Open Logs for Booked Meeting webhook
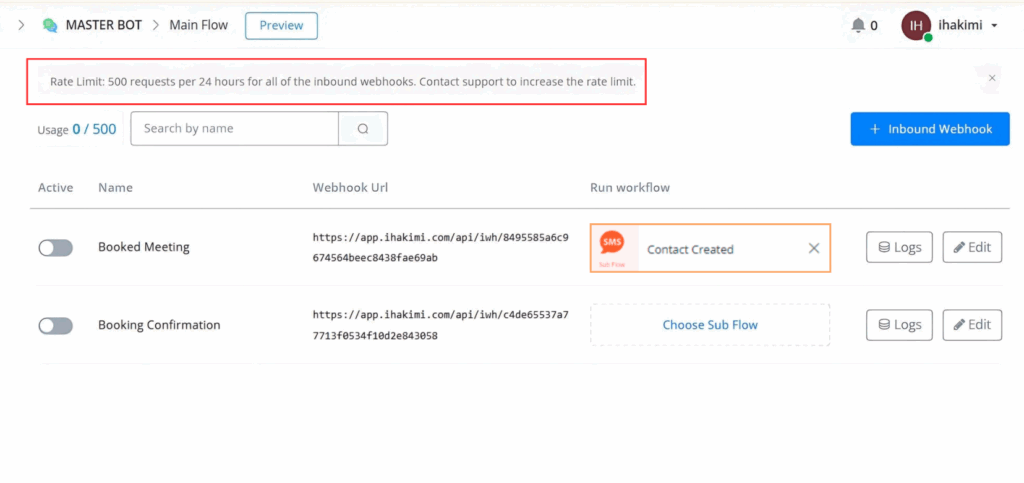Image resolution: width=1024 pixels, height=483 pixels. (899, 247)
